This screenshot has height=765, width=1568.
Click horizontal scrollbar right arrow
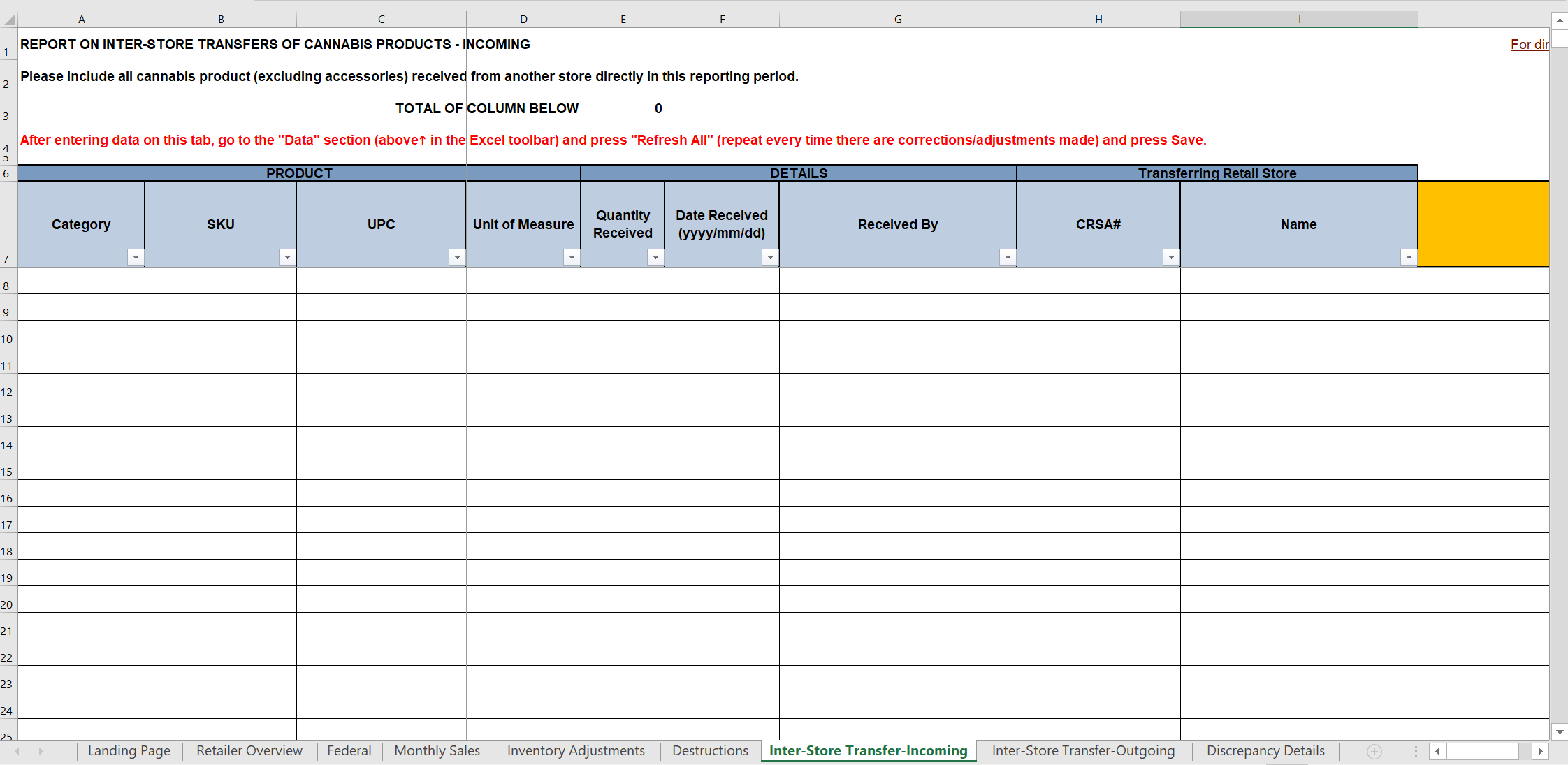pyautogui.click(x=1540, y=751)
